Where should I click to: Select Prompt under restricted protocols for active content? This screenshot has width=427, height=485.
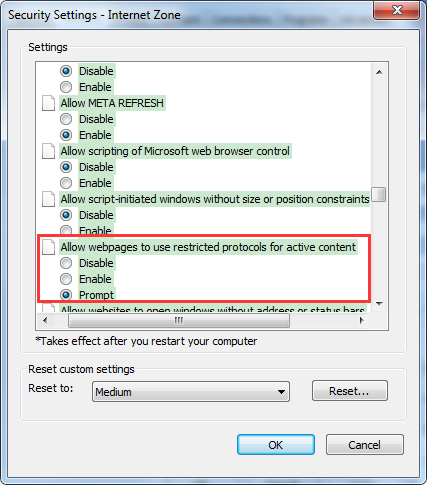66,295
